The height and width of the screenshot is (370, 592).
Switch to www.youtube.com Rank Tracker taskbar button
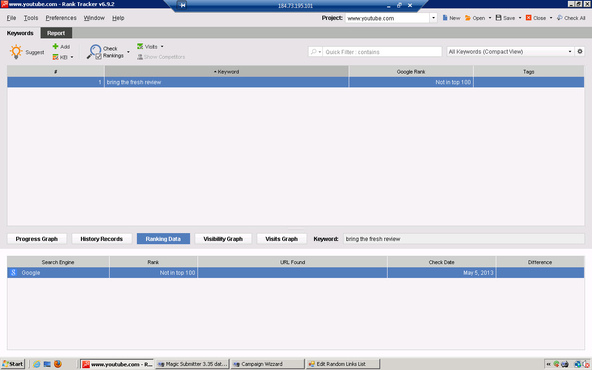[x=117, y=364]
